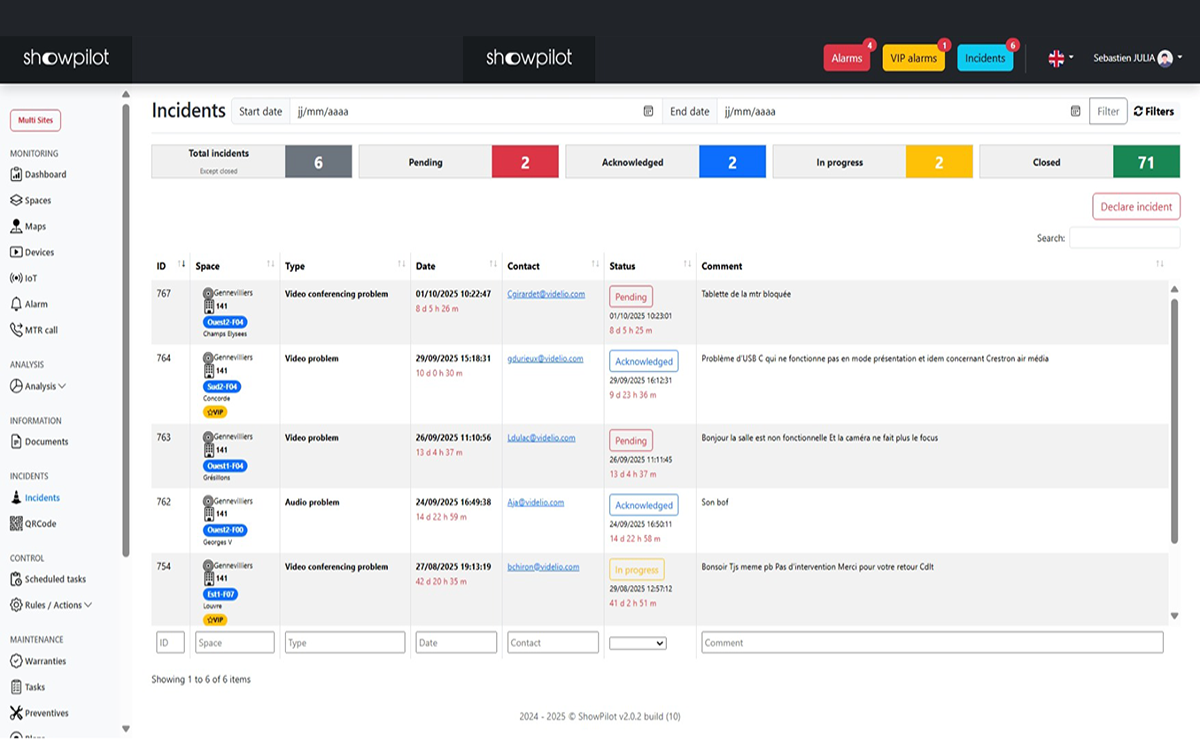Viewport: 1200px width, 750px height.
Task: Toggle sort on the Date column
Action: coord(493,264)
